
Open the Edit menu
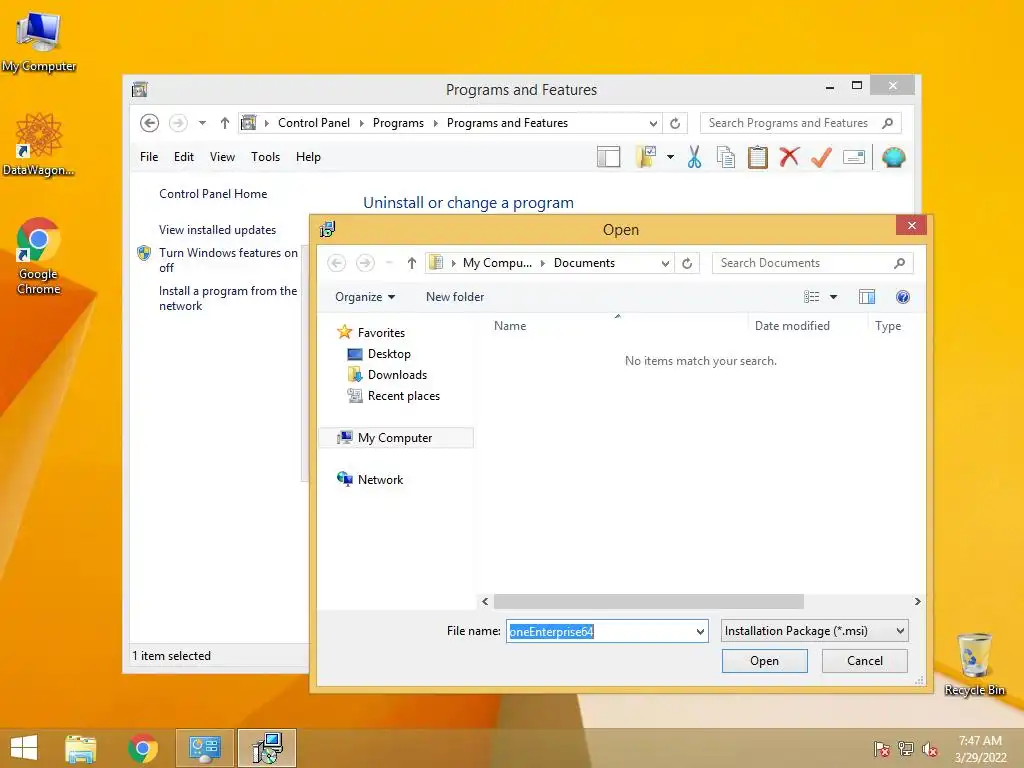tap(184, 157)
